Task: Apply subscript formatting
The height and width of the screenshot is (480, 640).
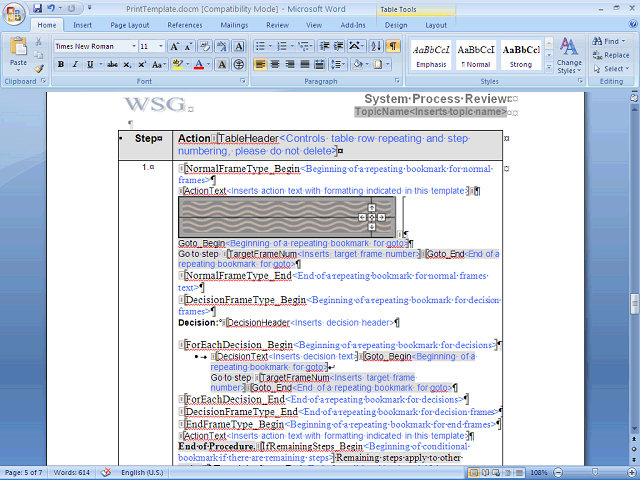Action: point(127,64)
